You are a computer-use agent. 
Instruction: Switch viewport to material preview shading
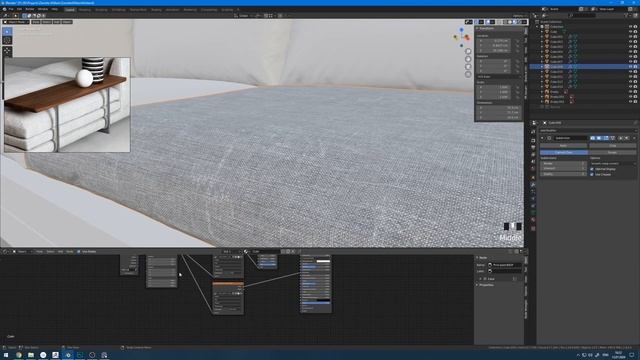point(514,22)
